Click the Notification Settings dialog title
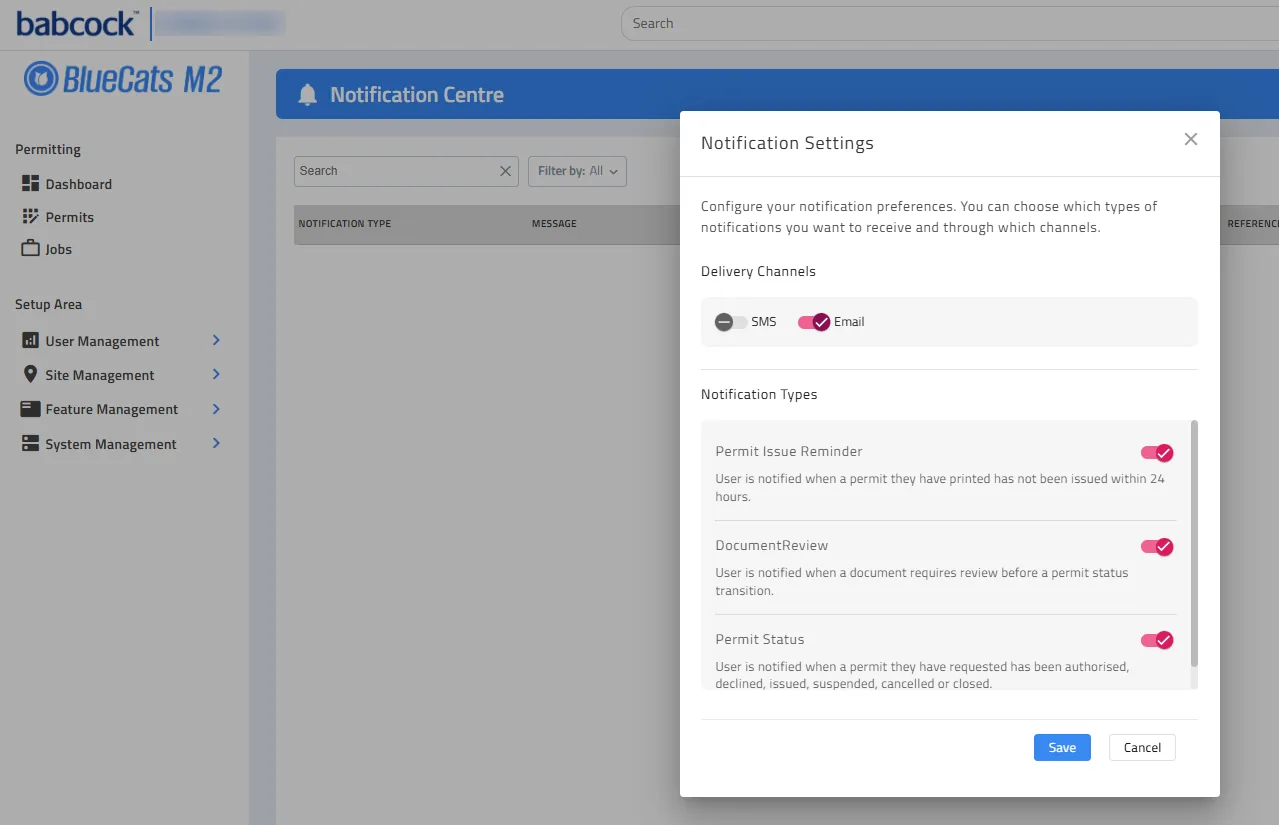The width and height of the screenshot is (1279, 825). tap(787, 143)
